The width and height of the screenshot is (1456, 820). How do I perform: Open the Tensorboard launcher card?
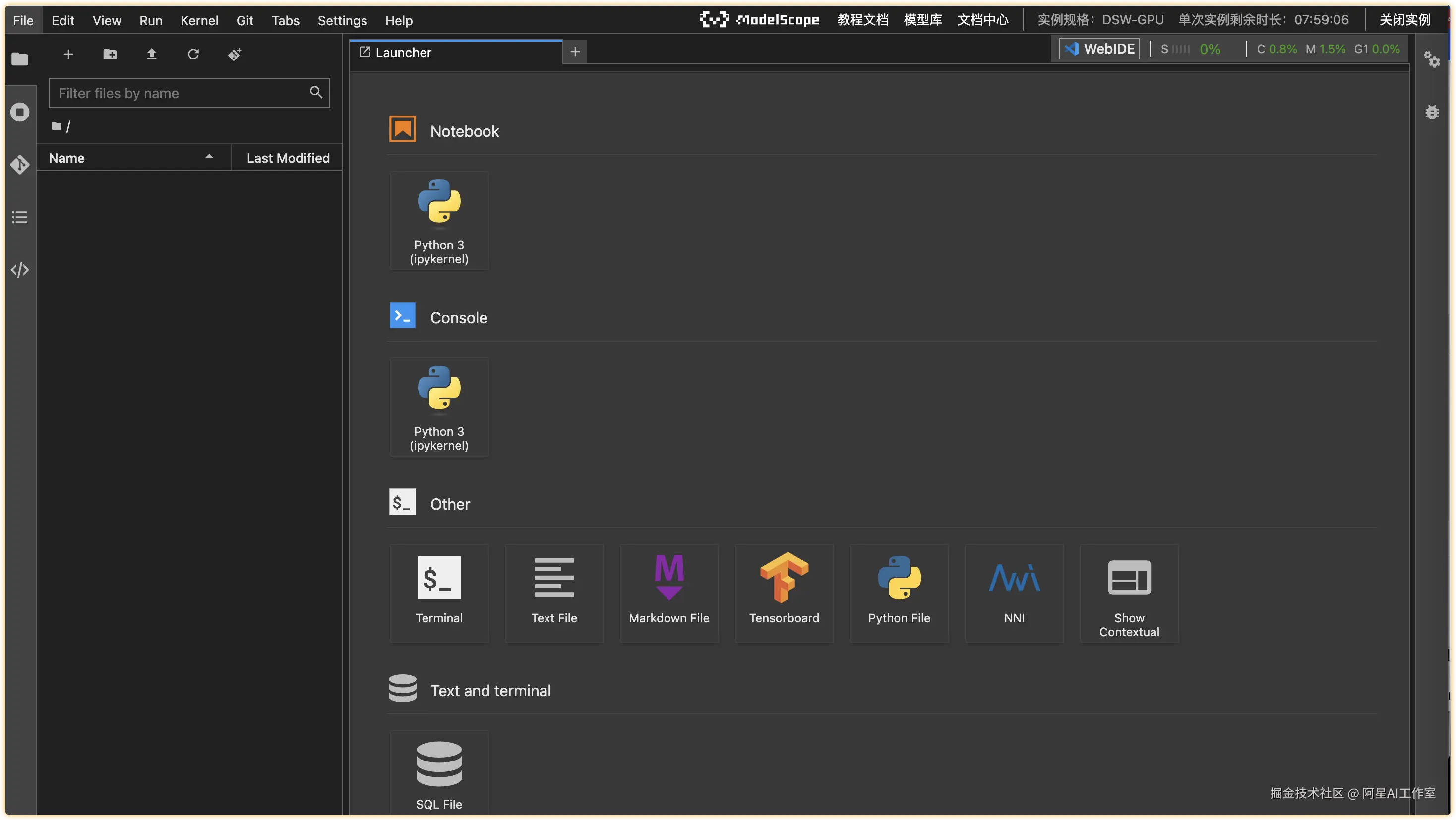(x=784, y=593)
